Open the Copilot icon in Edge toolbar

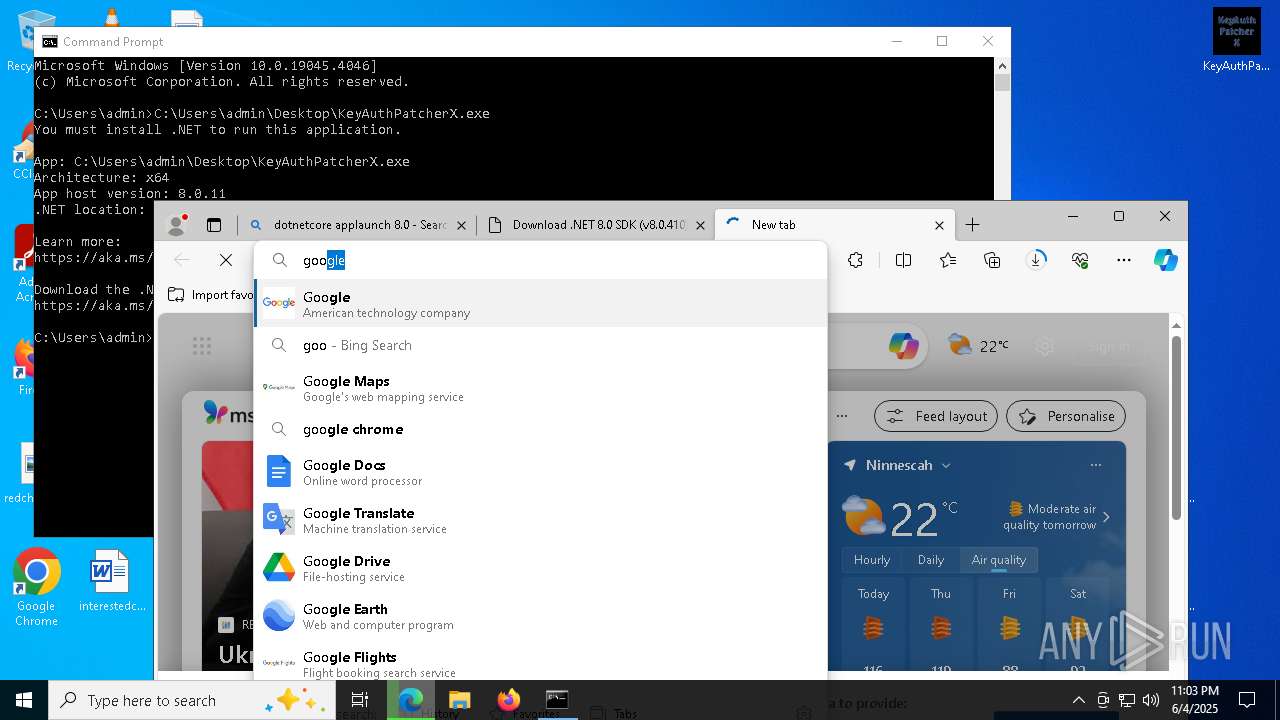[x=1166, y=260]
